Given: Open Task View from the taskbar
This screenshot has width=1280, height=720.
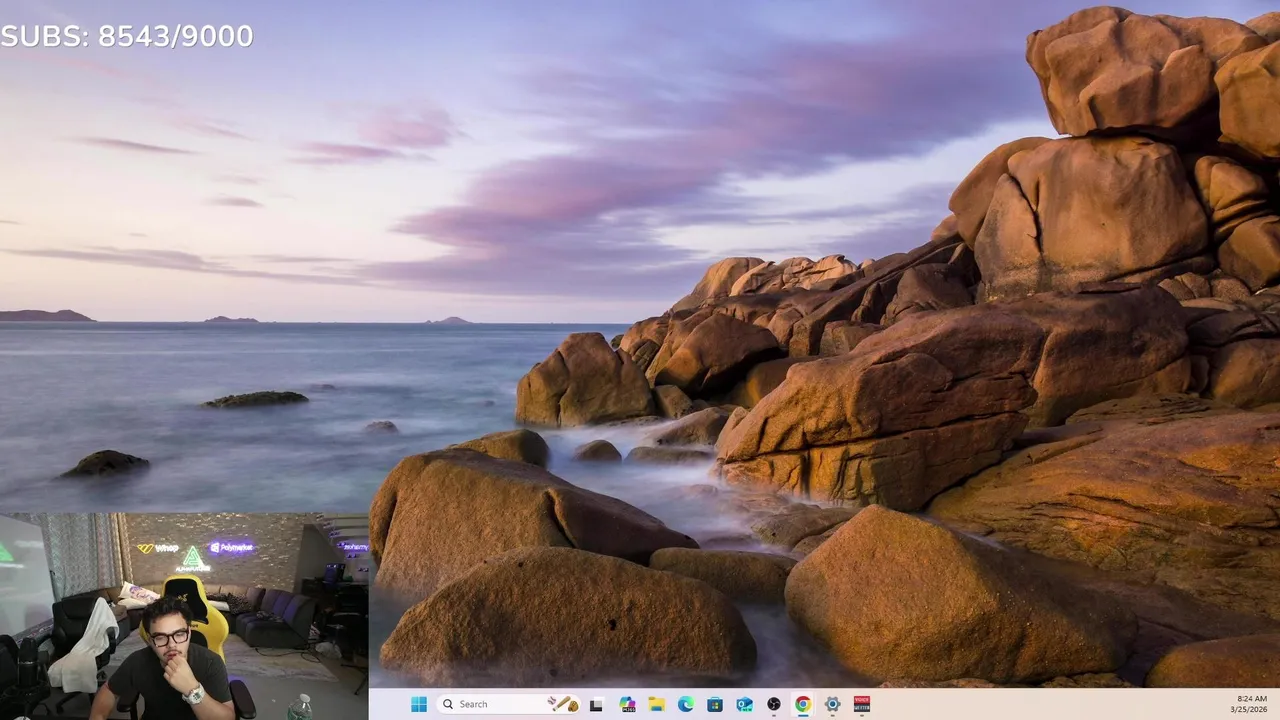Looking at the screenshot, I should coord(596,704).
